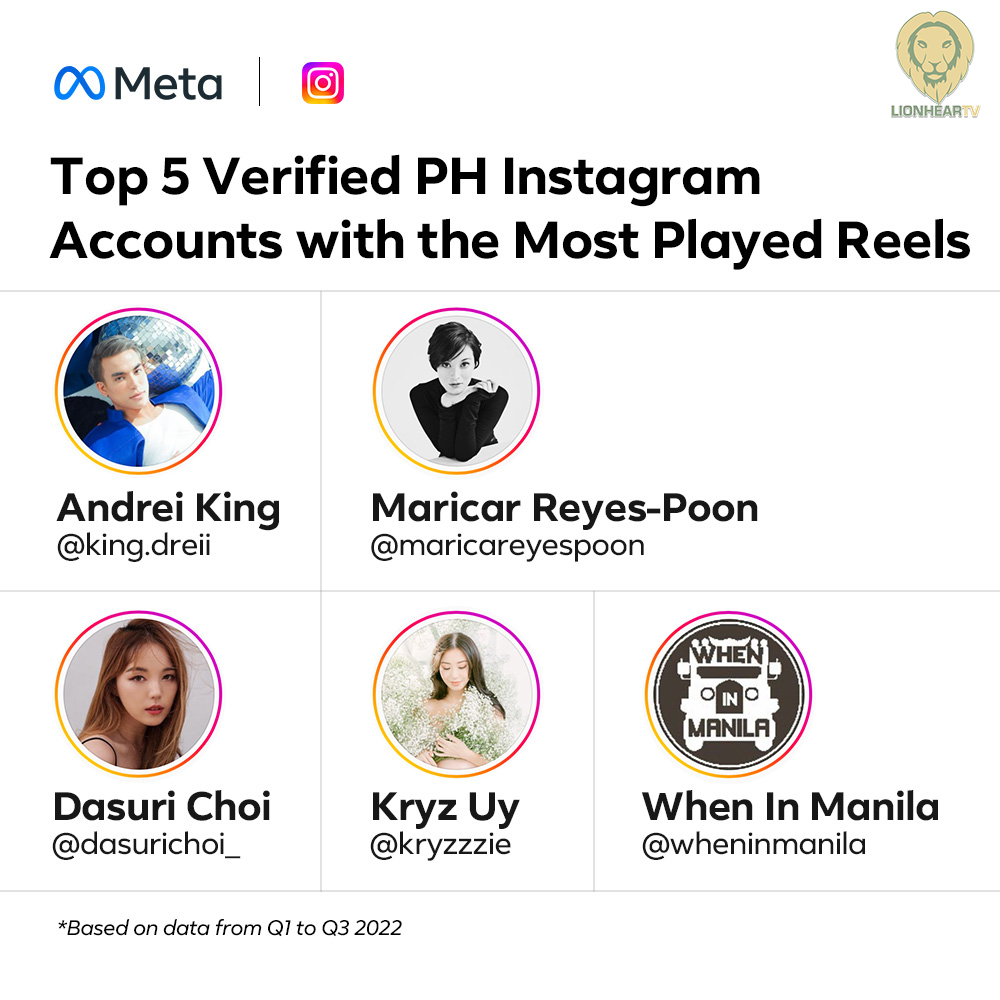Open Dasuri Choi's profile picture
The image size is (1000, 1000).
click(138, 694)
